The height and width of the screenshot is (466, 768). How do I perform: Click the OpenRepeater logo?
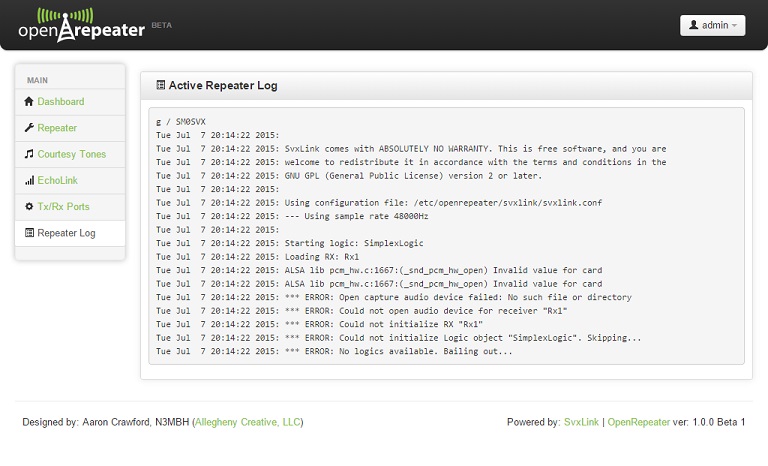[82, 25]
